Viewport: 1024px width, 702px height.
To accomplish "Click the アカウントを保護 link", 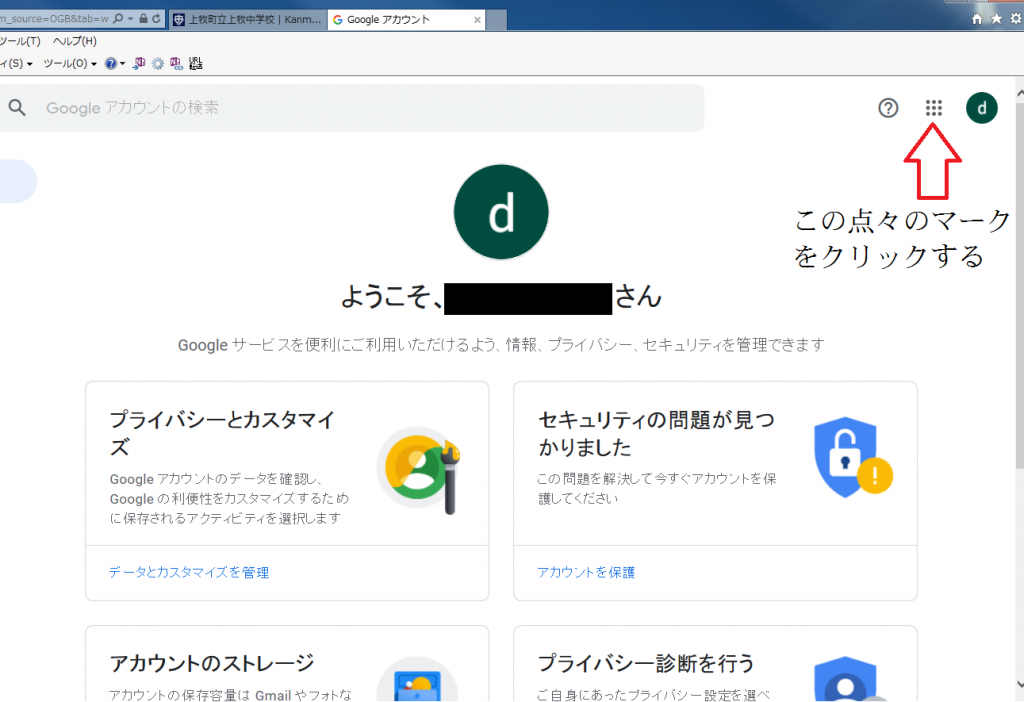I will pos(586,573).
